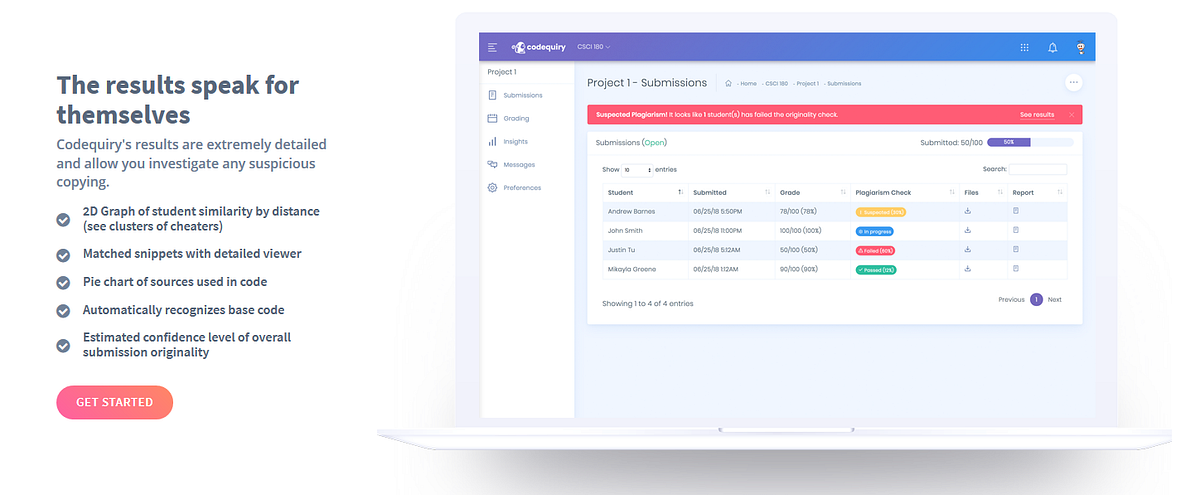Go to Insights in sidebar
1200x495 pixels.
[516, 142]
